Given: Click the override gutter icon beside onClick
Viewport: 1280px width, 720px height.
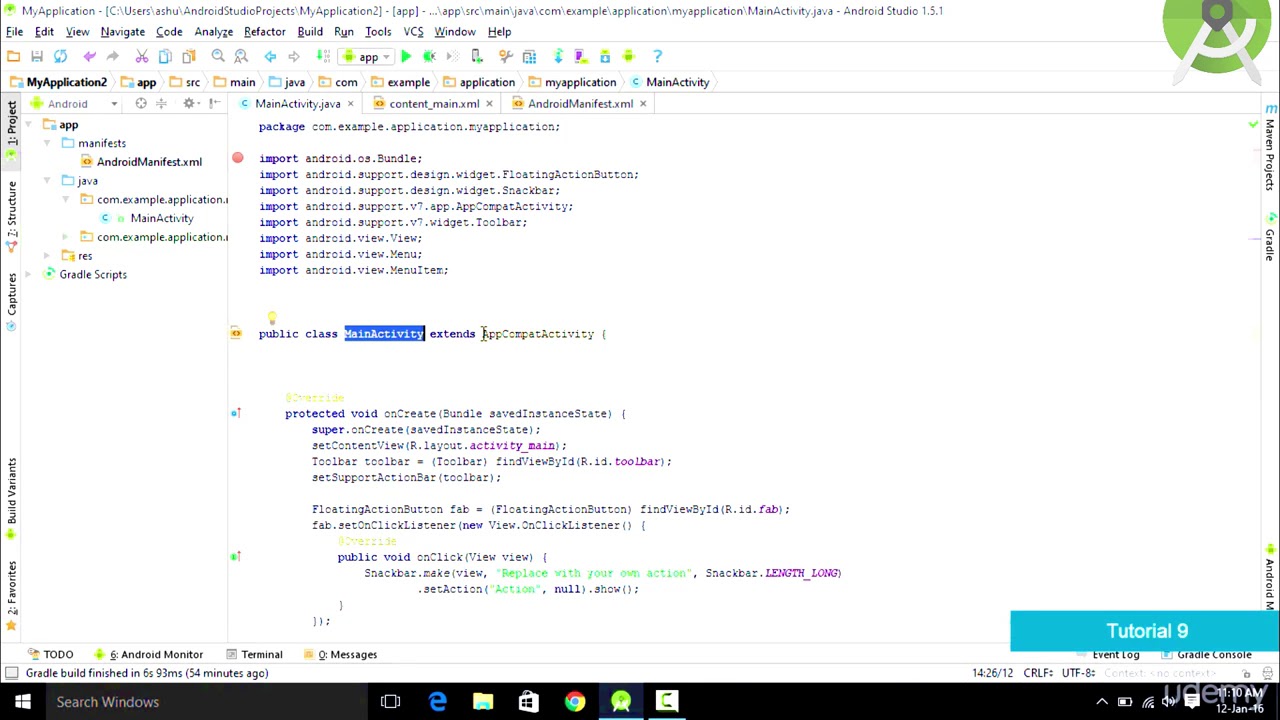Looking at the screenshot, I should pyautogui.click(x=236, y=557).
